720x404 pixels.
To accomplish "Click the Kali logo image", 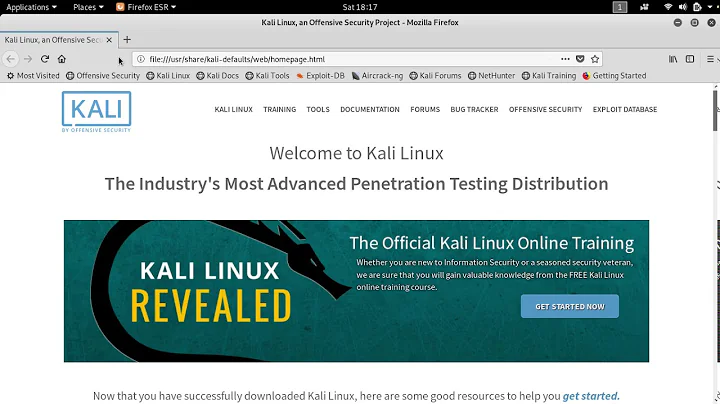I will click(96, 112).
